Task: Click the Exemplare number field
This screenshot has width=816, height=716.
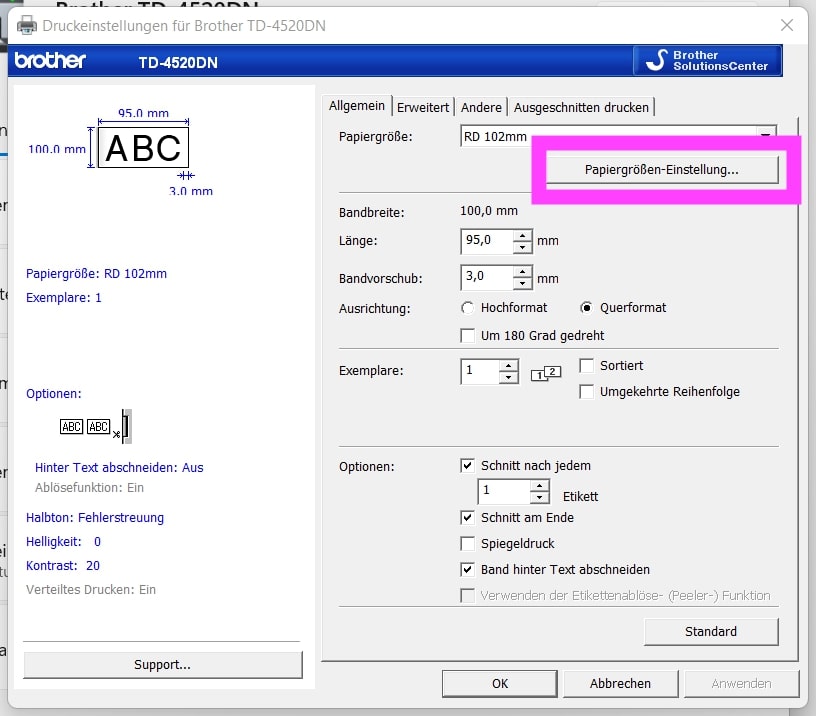Action: (480, 372)
